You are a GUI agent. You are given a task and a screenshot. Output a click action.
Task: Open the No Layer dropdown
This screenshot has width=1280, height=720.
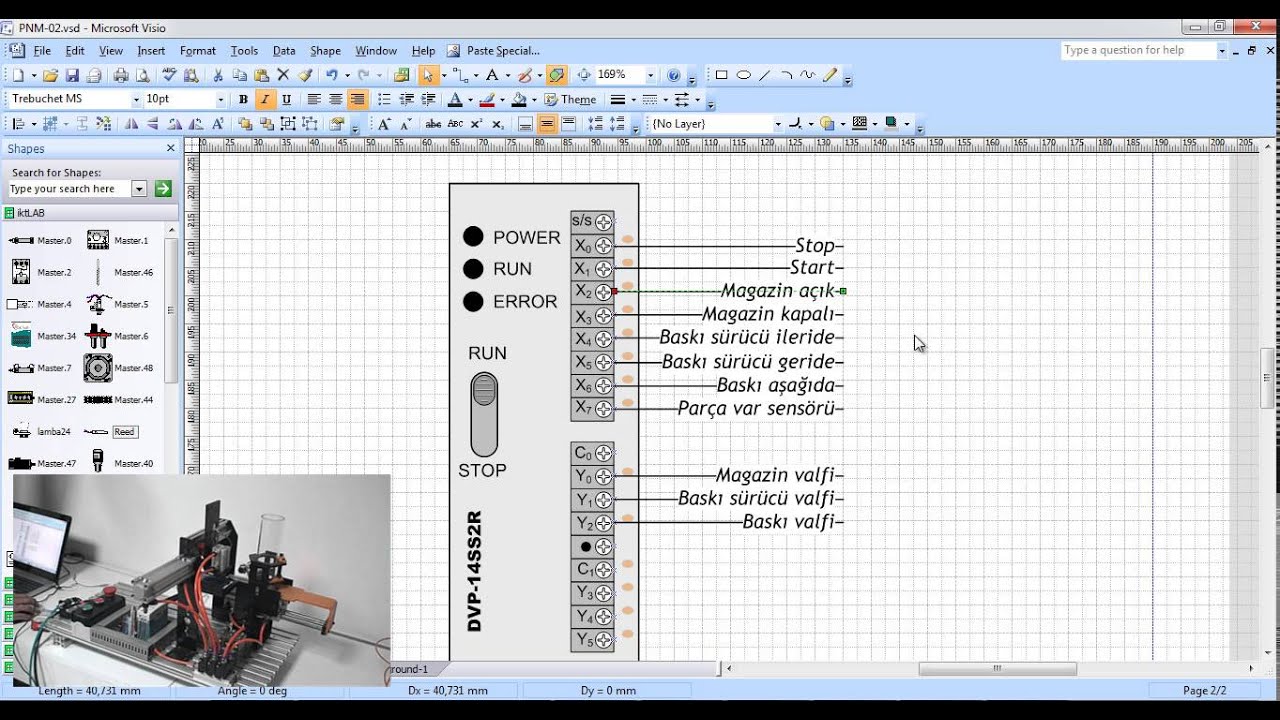(777, 124)
